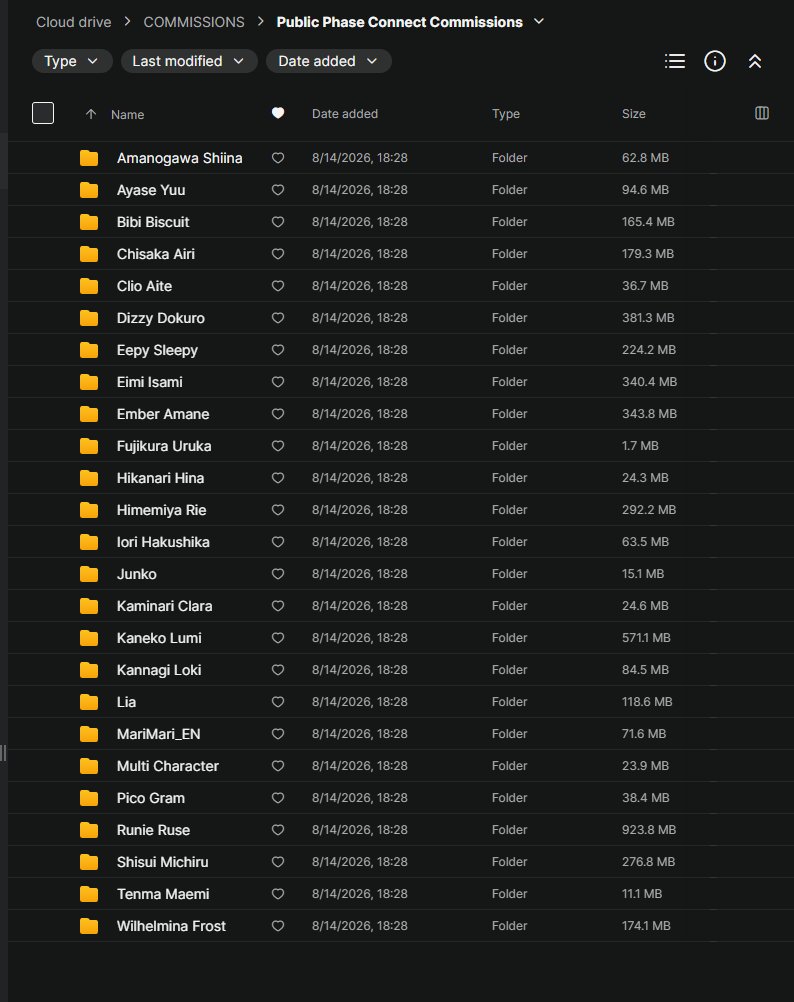Image resolution: width=794 pixels, height=1002 pixels.
Task: Click folder icon for Kannagi Loki
Action: click(89, 670)
